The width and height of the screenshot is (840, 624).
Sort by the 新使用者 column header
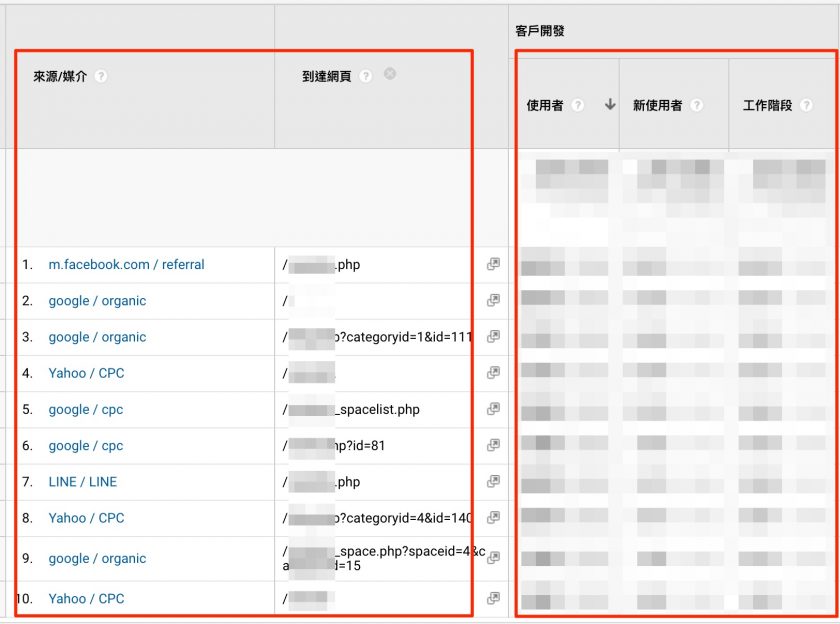[x=657, y=105]
